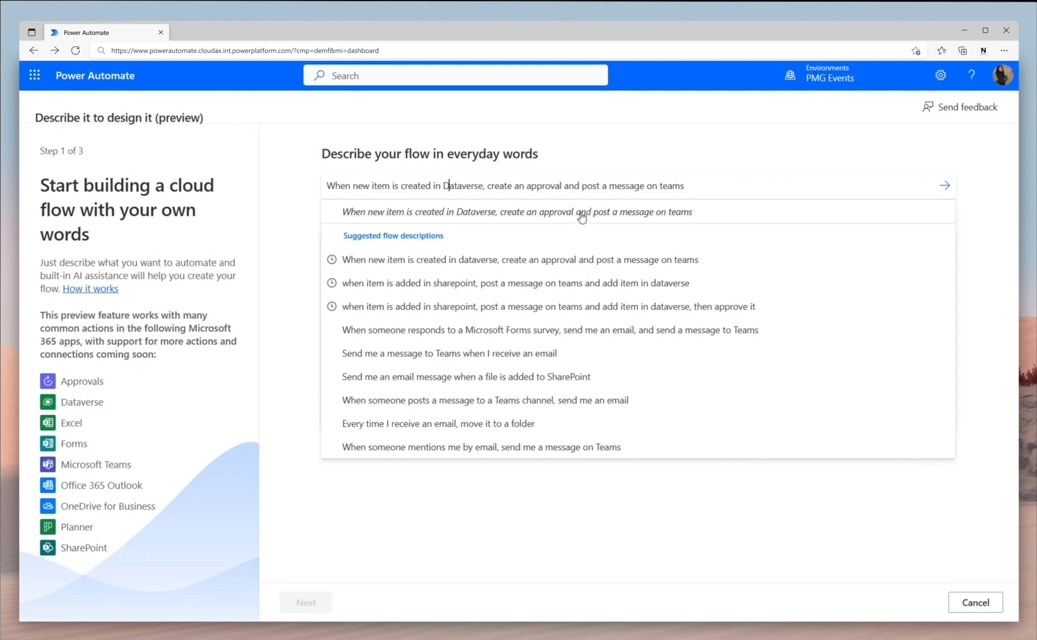Open the tab actions menu icon

click(31, 32)
